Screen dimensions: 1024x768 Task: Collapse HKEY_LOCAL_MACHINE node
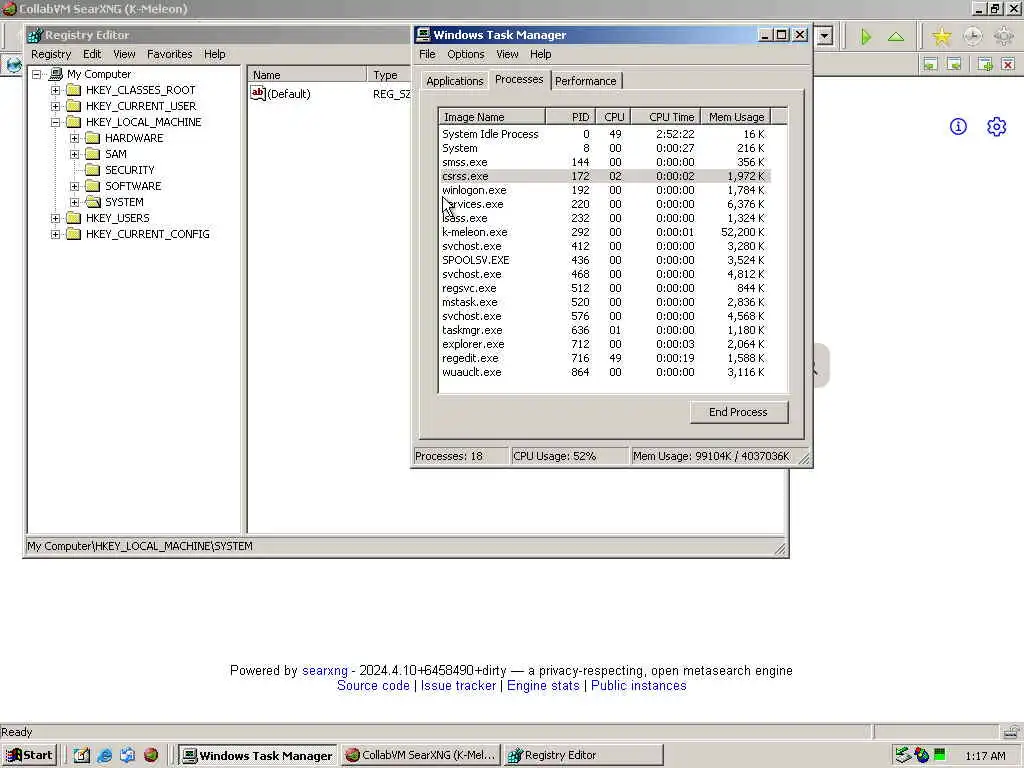point(56,122)
